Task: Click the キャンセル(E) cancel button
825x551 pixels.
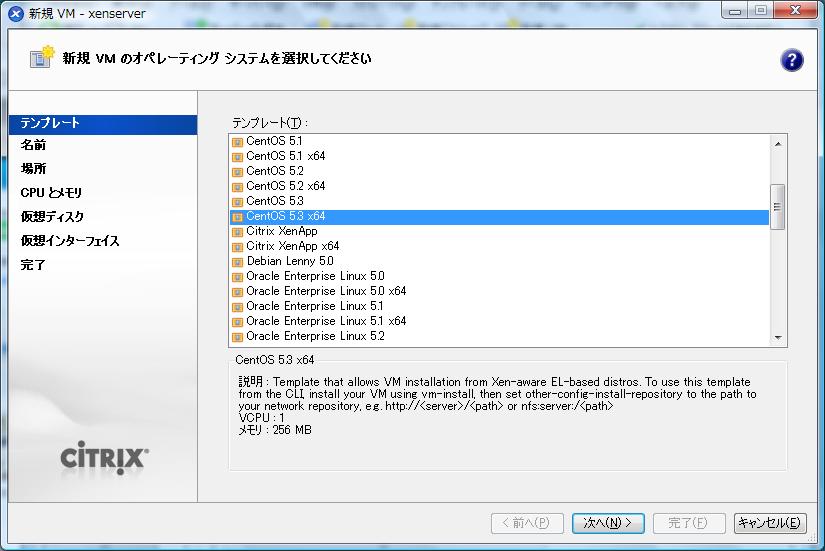Action: click(770, 523)
